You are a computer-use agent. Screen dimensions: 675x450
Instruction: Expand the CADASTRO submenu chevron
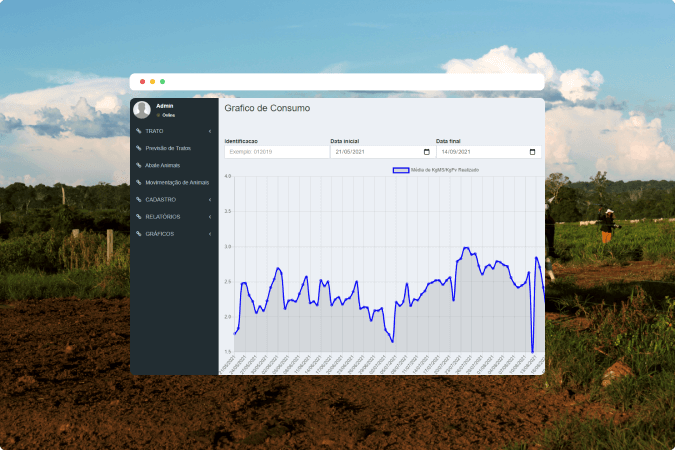pyautogui.click(x=210, y=199)
